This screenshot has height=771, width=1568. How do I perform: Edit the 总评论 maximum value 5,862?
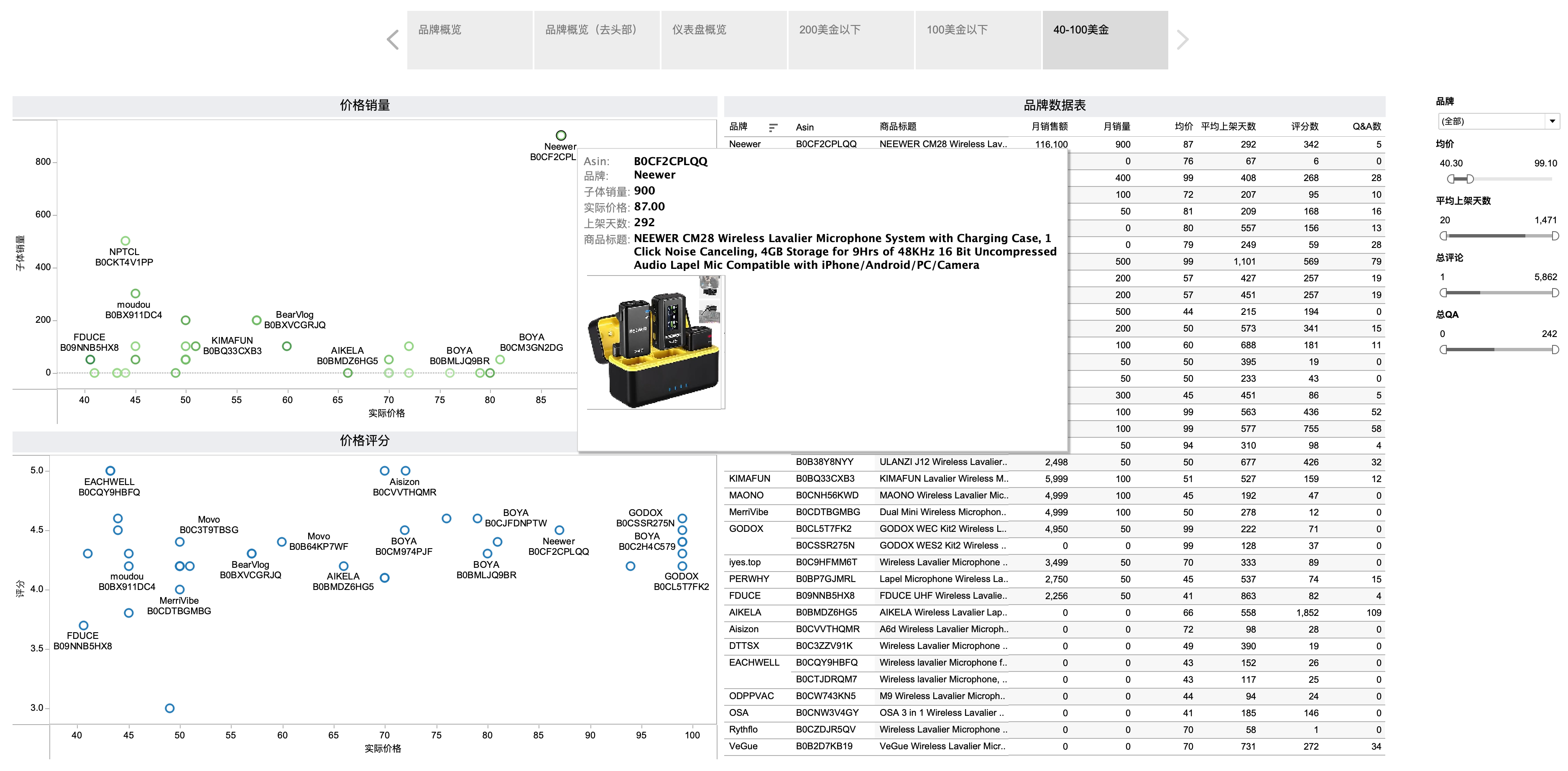(1545, 277)
